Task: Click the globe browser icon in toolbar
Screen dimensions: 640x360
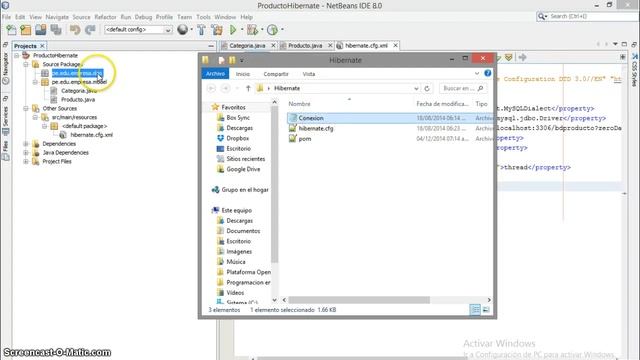Action: pyautogui.click(x=182, y=29)
